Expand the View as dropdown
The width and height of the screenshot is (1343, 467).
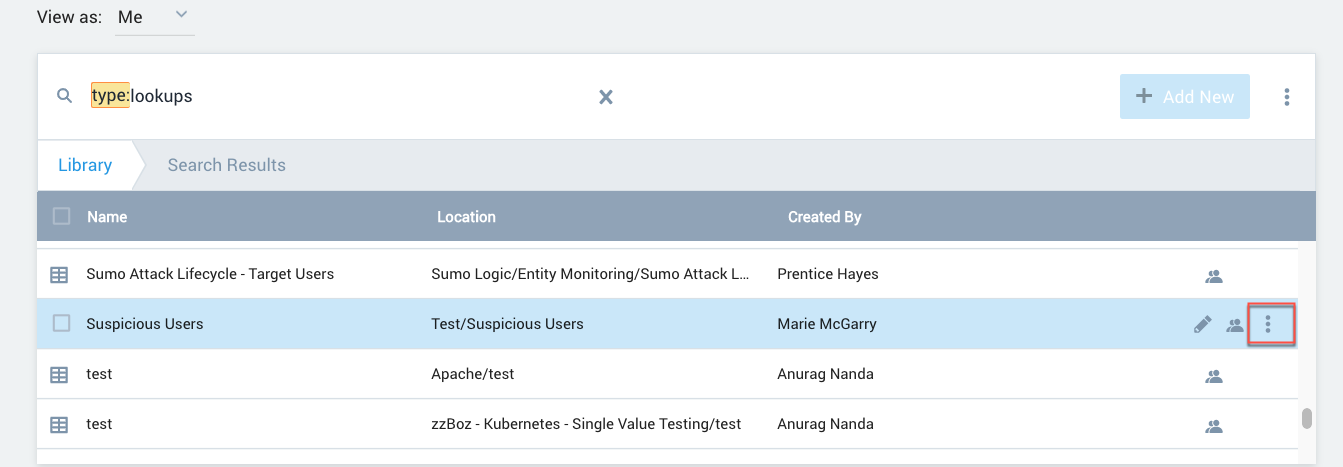[155, 17]
